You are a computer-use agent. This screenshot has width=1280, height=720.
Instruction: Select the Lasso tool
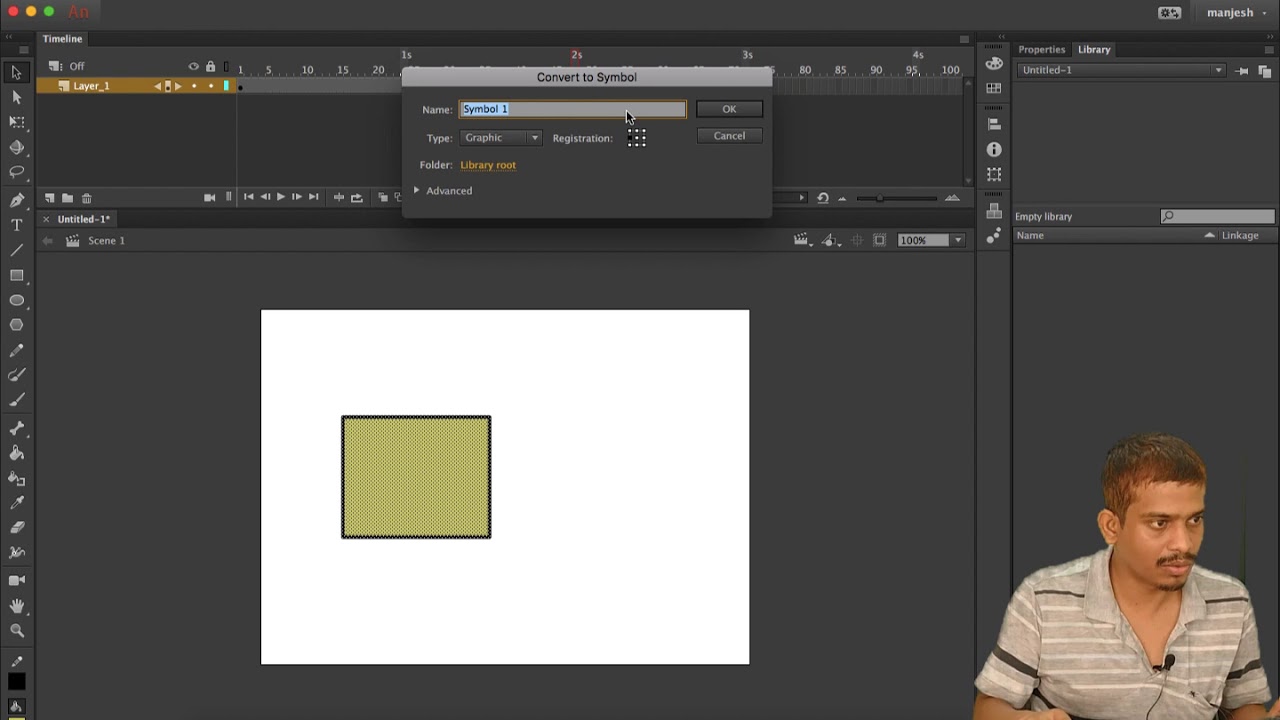(x=17, y=172)
